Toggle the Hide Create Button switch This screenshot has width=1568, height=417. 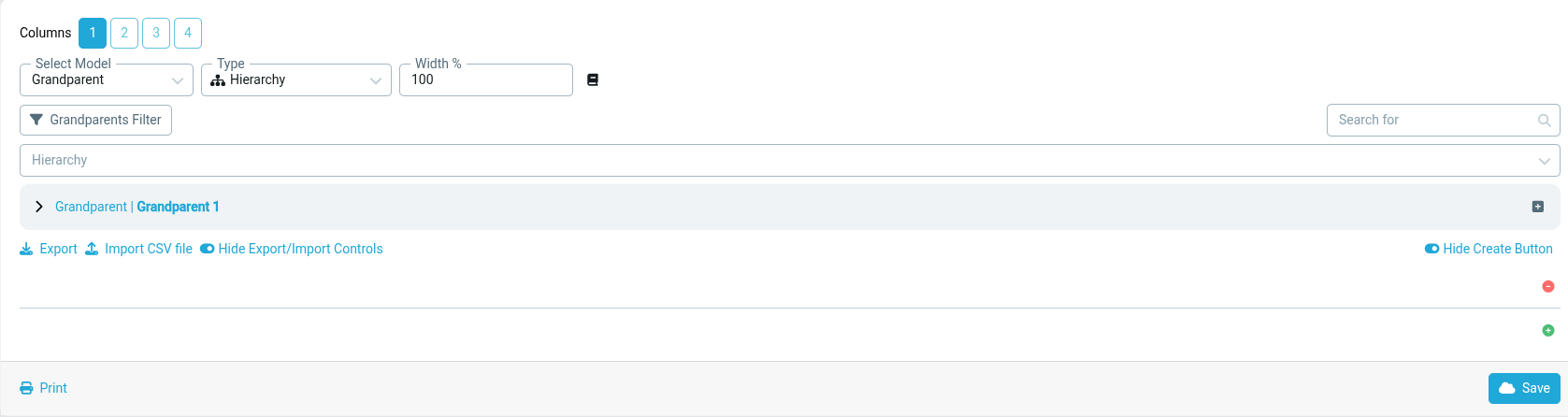tap(1431, 249)
